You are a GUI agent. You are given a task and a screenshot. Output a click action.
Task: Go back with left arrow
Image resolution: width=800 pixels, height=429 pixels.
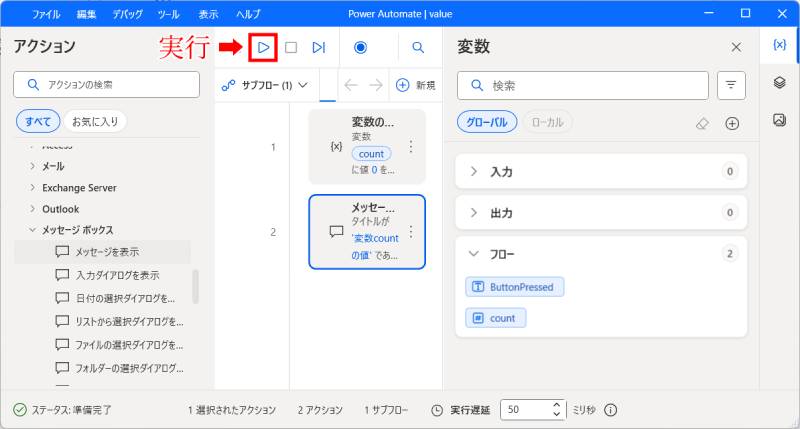coord(351,85)
